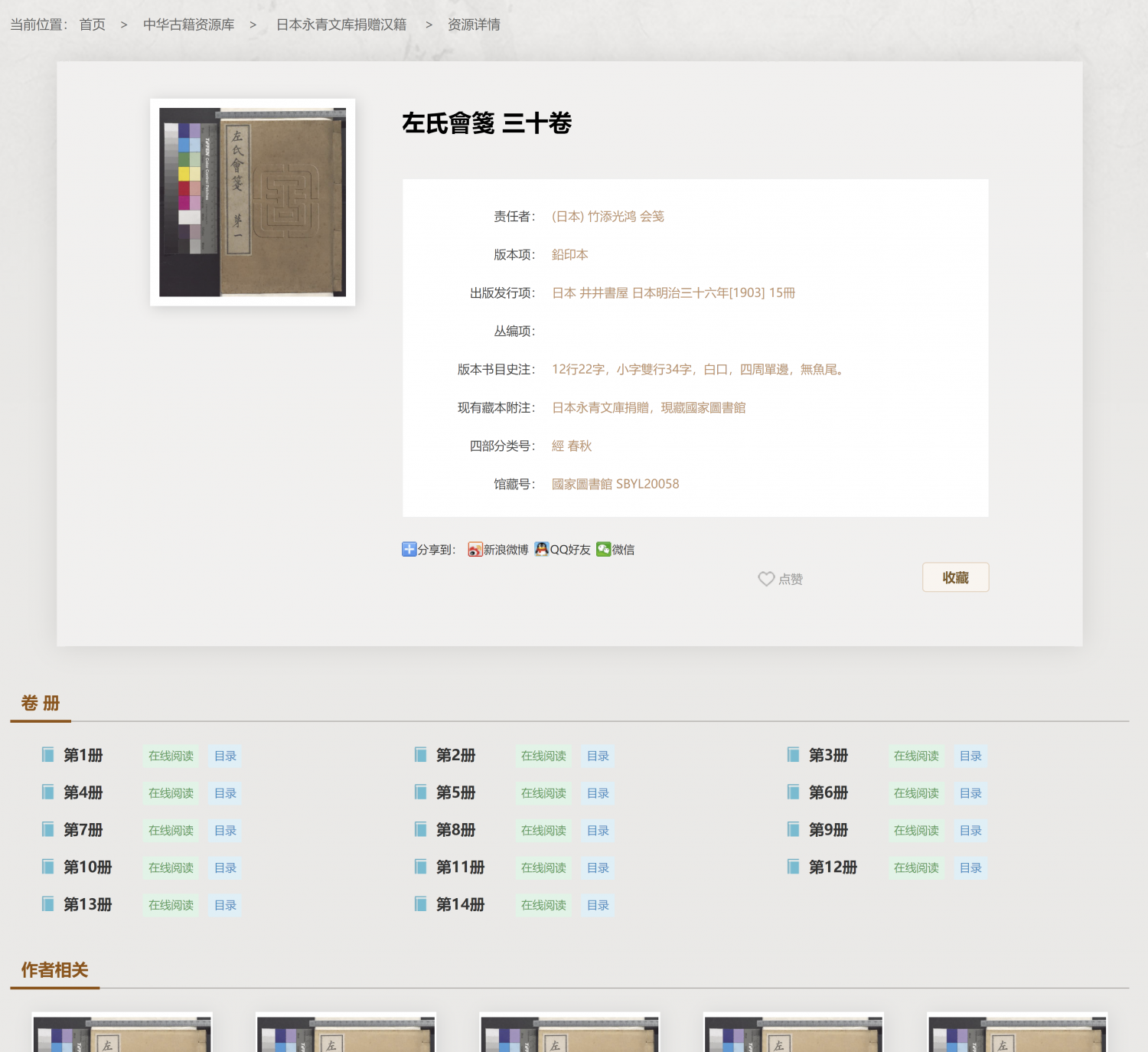The image size is (1148, 1052).
Task: Click the 鉛印本 edition link
Action: click(x=569, y=254)
